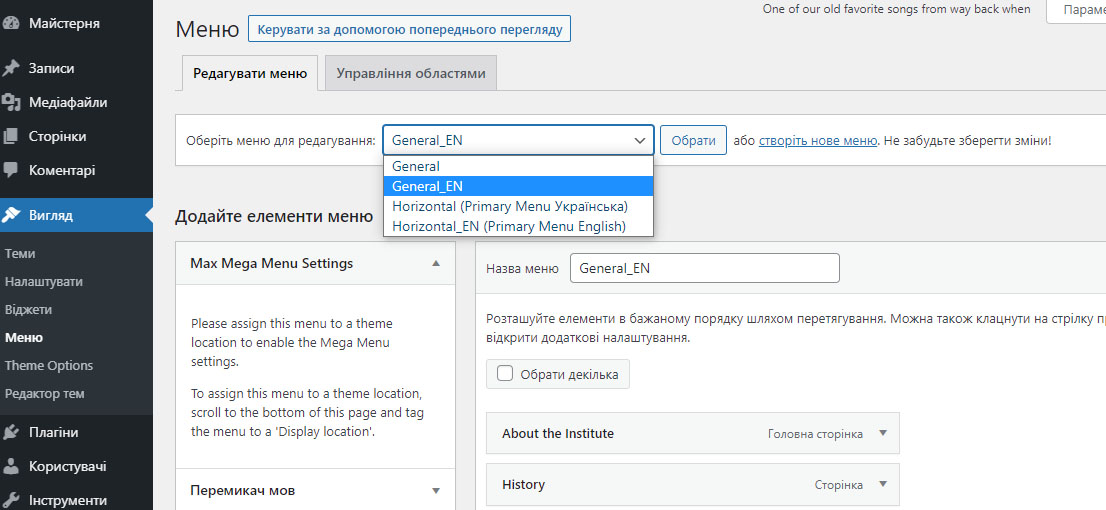Click the Медіафайли media icon
Viewport: 1106px width, 510px height.
[x=11, y=102]
